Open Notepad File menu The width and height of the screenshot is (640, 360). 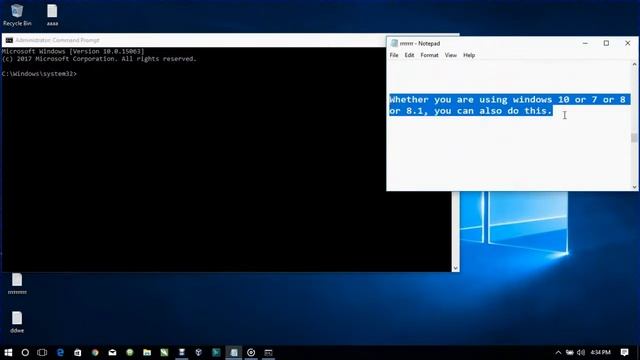click(x=394, y=55)
